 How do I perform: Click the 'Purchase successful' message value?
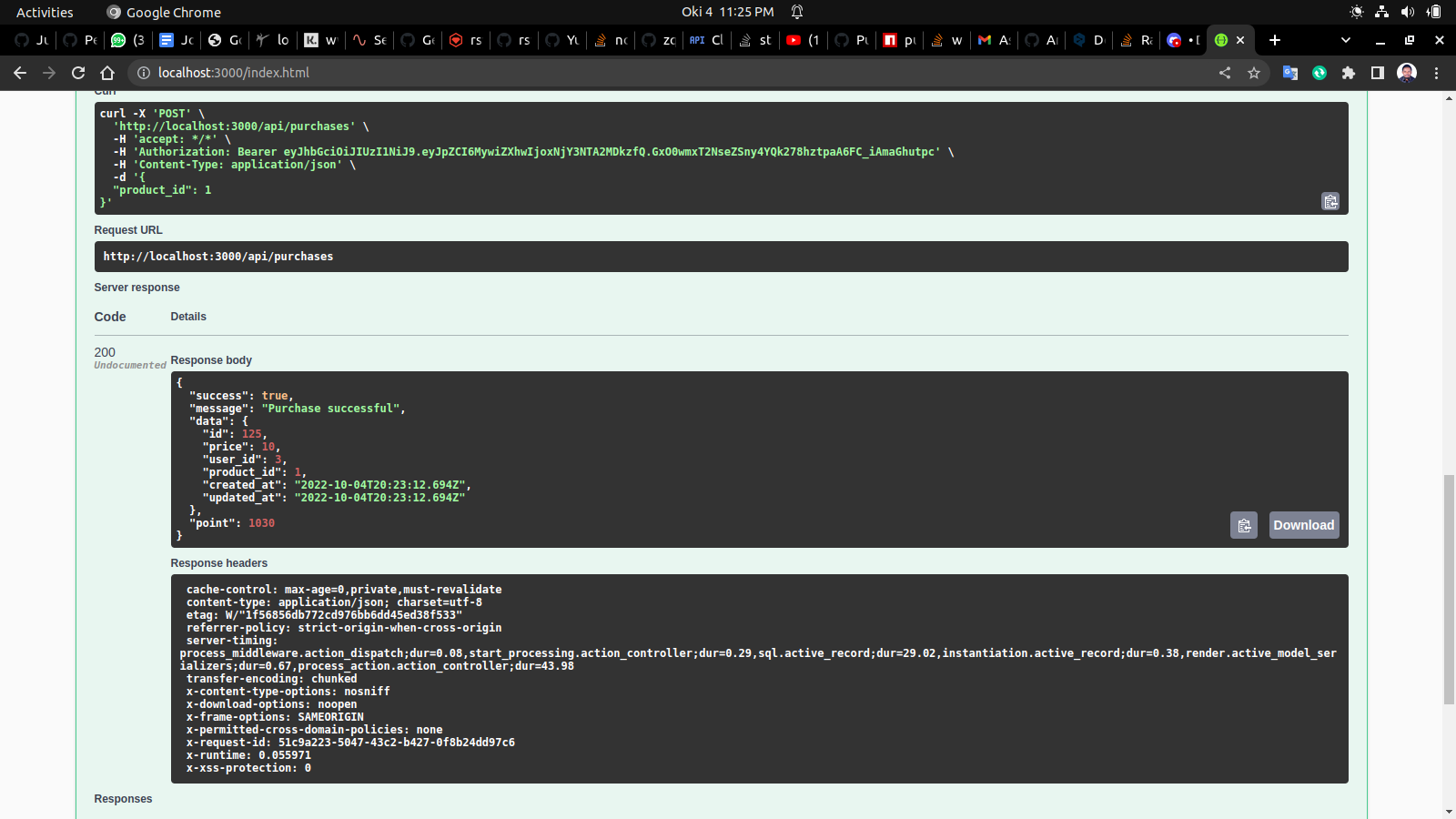[x=331, y=409]
